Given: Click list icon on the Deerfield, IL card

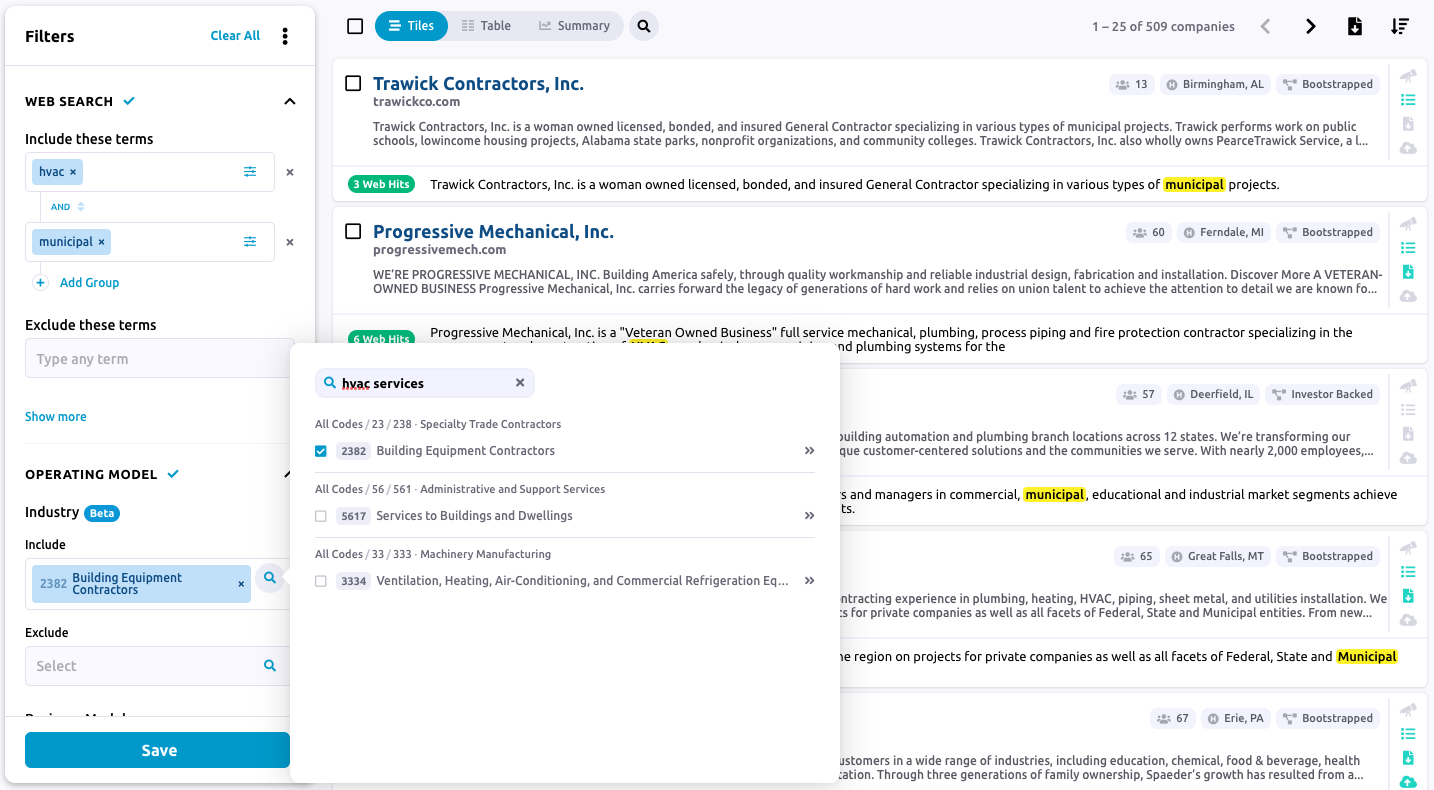Looking at the screenshot, I should [1408, 410].
